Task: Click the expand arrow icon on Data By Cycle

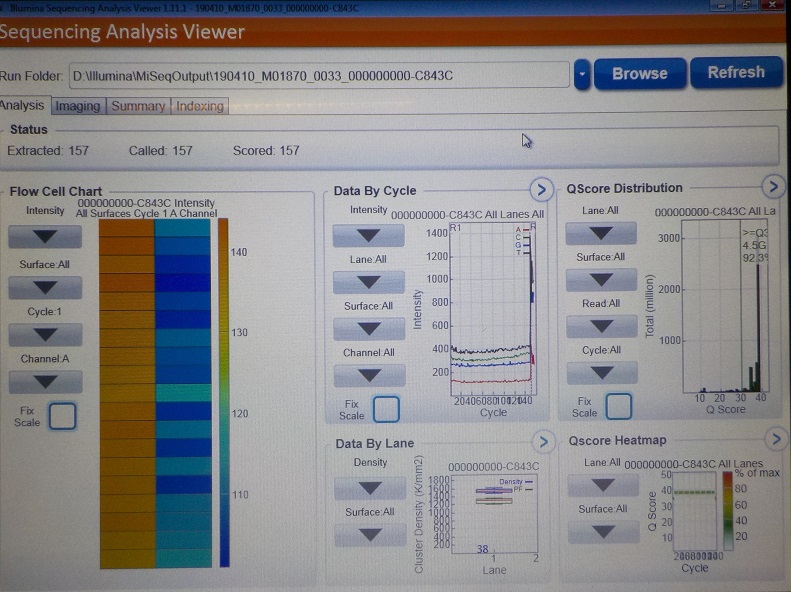Action: [539, 189]
